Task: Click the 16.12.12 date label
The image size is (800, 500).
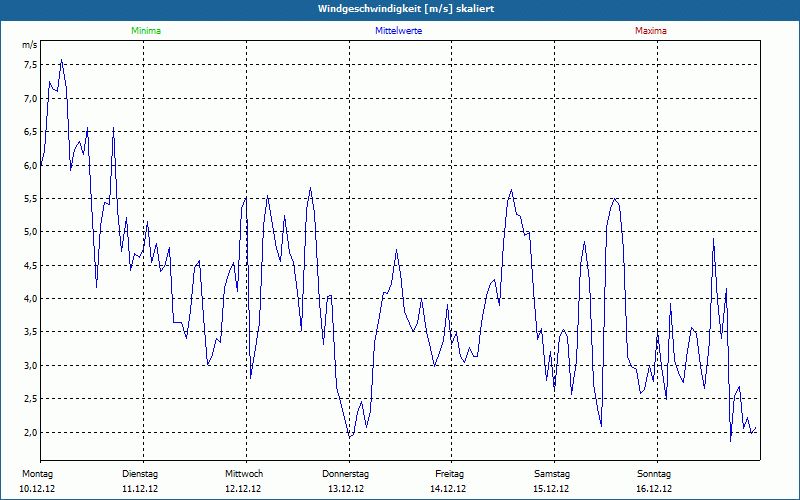Action: 654,489
